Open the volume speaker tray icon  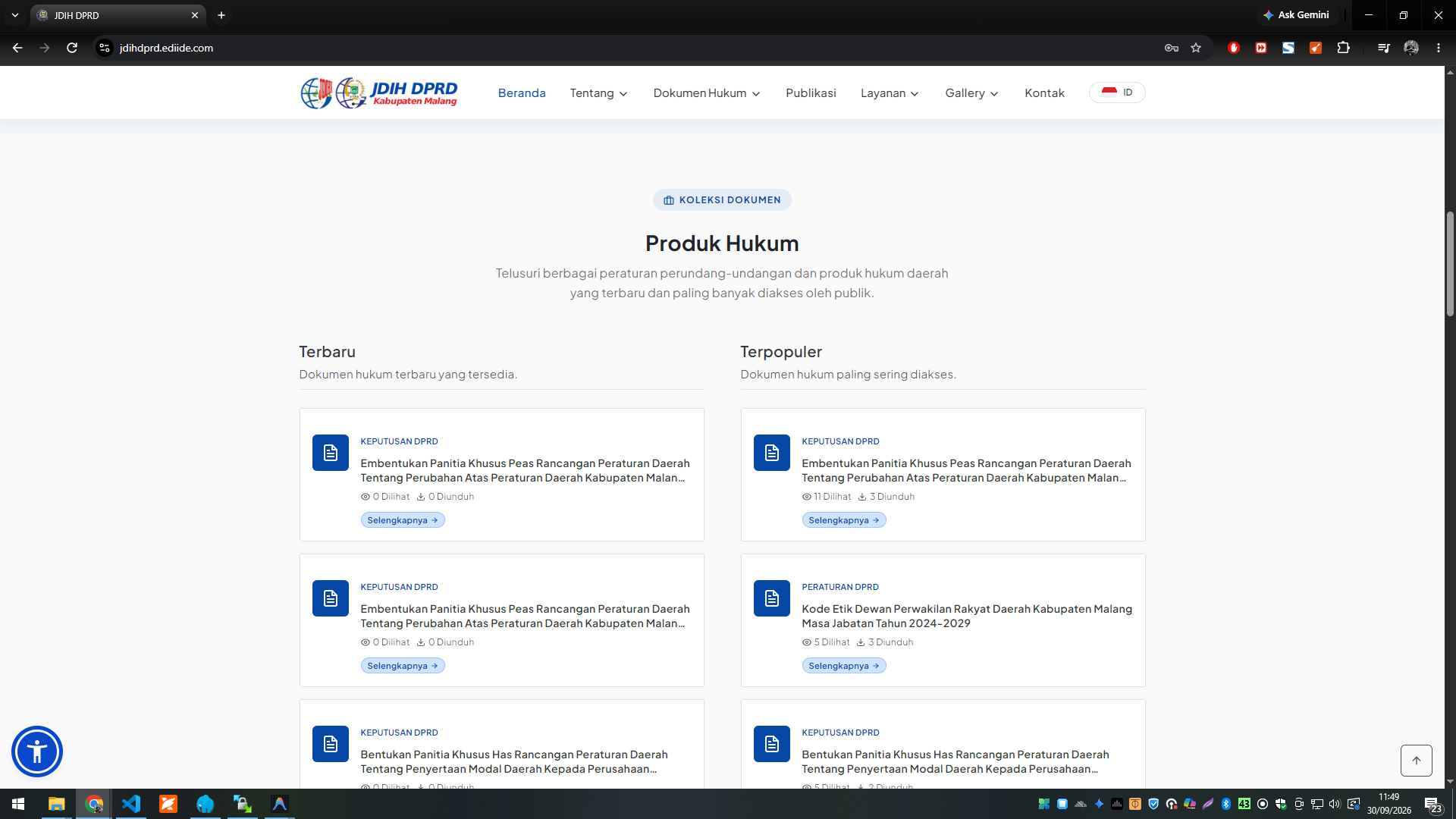[1335, 804]
